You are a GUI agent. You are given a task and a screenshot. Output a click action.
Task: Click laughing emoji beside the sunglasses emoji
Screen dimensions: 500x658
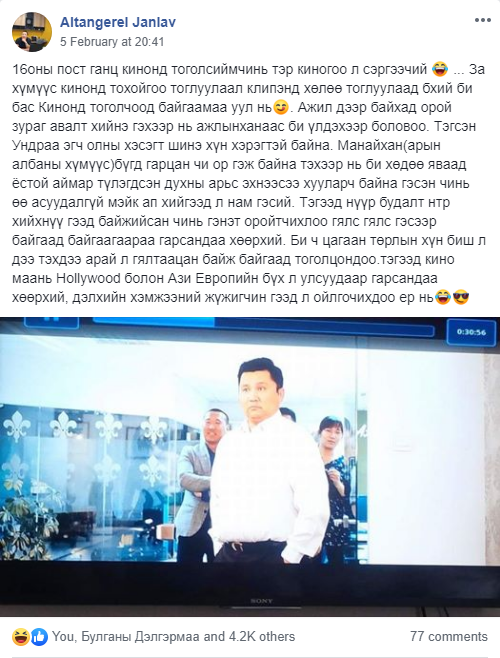(443, 298)
